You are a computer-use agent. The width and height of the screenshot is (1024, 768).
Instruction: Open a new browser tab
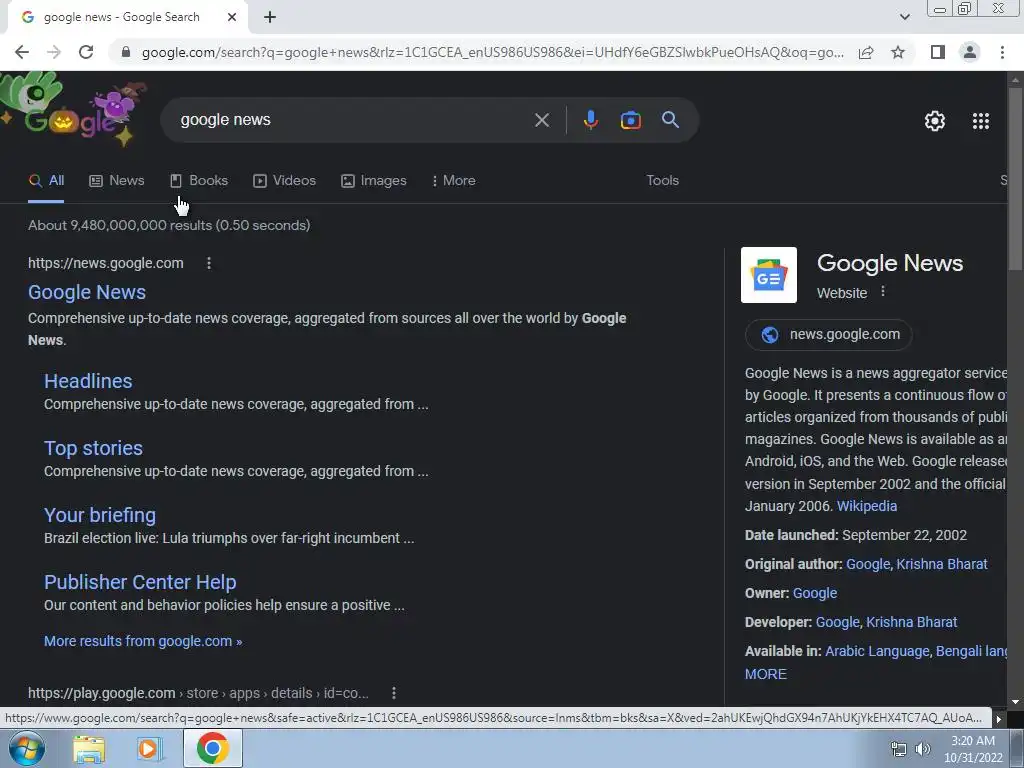(270, 17)
